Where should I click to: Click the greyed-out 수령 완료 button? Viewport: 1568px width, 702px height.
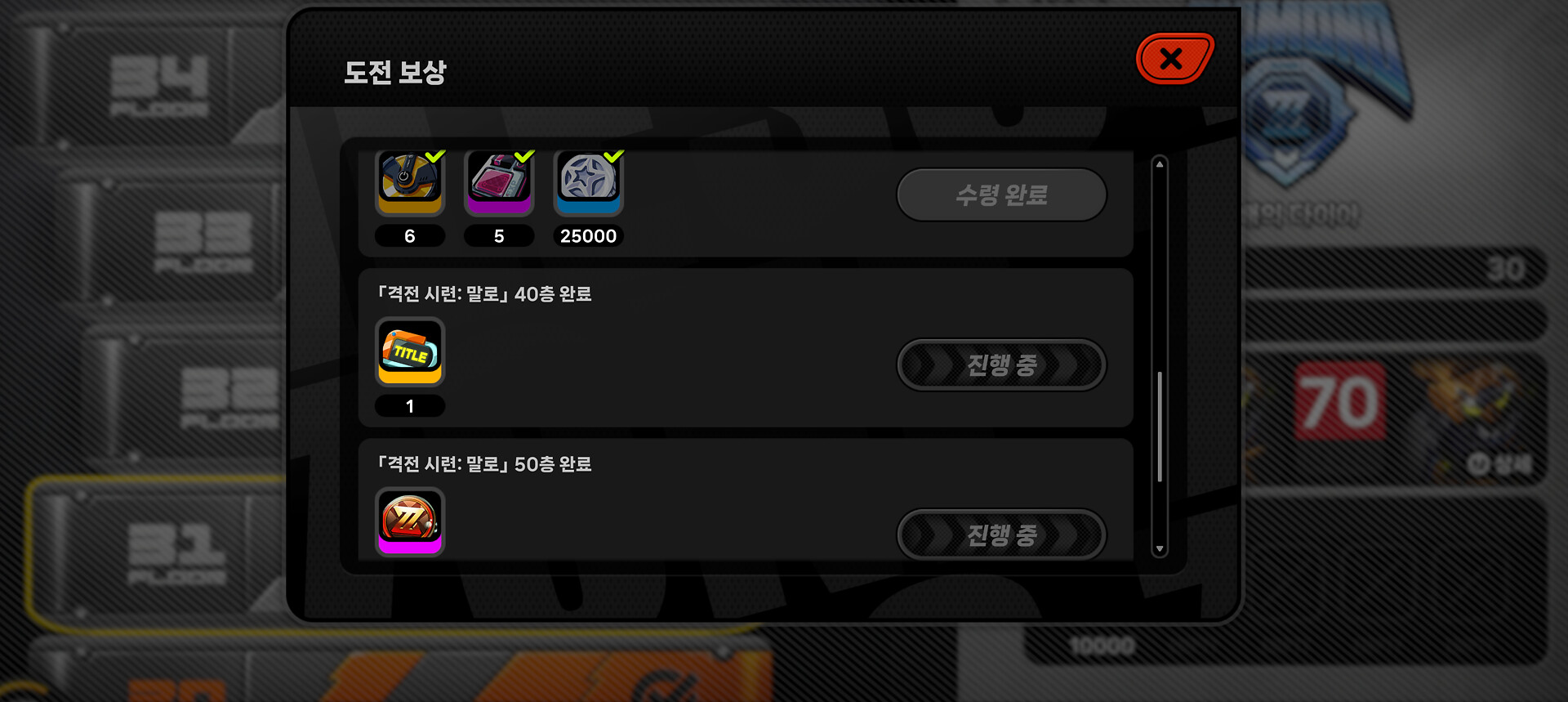coord(1002,195)
